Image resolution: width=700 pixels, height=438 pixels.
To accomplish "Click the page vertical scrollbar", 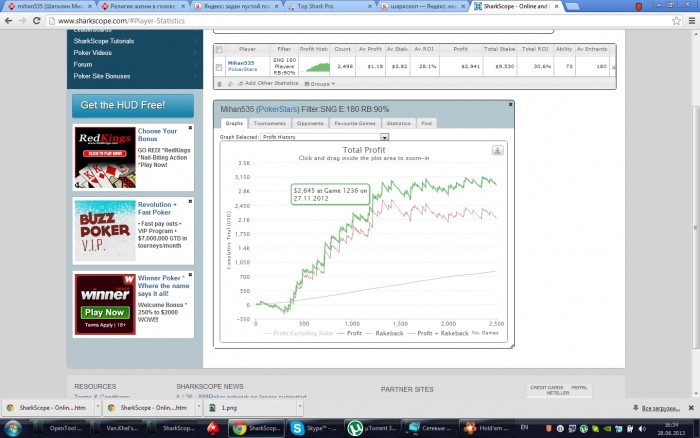I will 695,228.
